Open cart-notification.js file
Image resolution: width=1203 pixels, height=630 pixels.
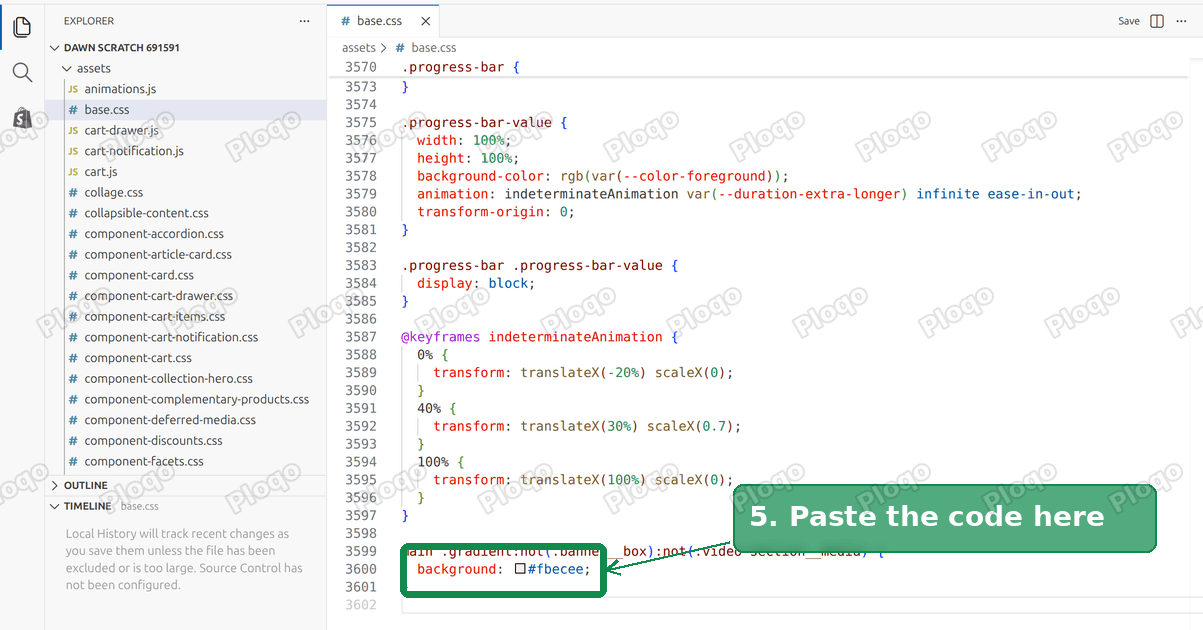(186, 151)
